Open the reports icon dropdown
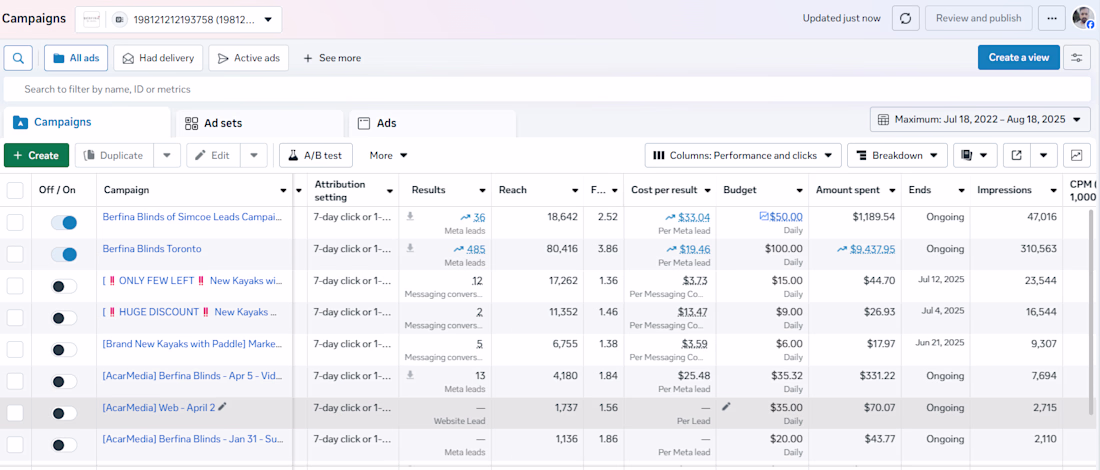Viewport: 1100px width, 470px height. tap(975, 155)
